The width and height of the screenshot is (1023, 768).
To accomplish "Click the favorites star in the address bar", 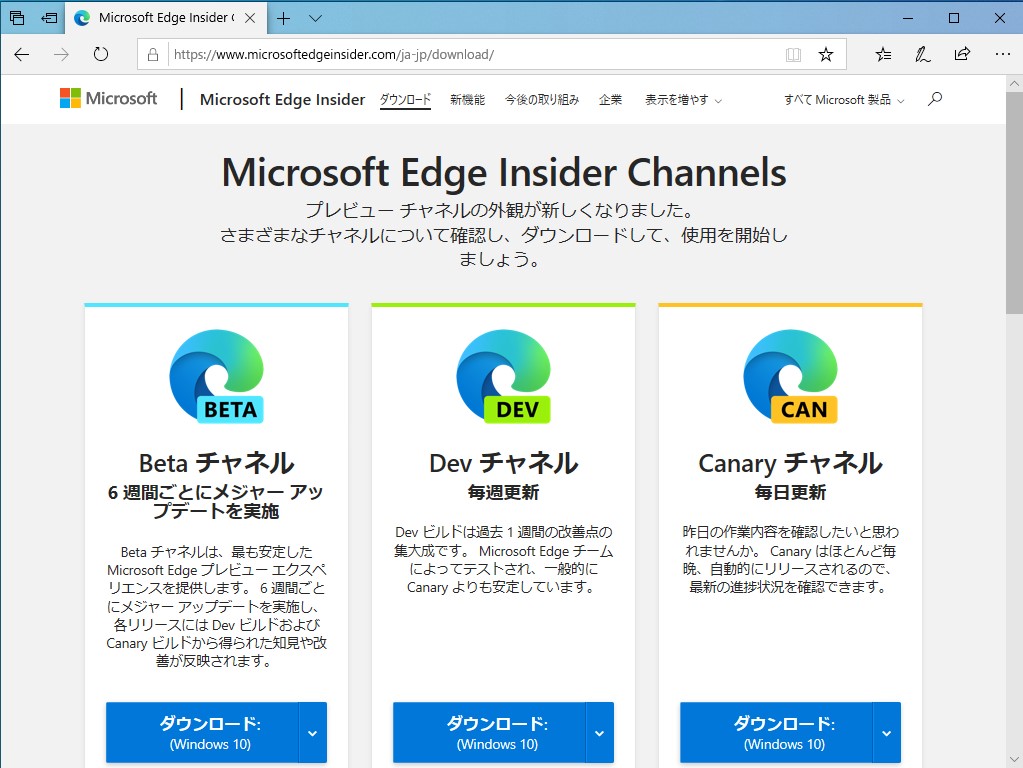I will click(826, 54).
